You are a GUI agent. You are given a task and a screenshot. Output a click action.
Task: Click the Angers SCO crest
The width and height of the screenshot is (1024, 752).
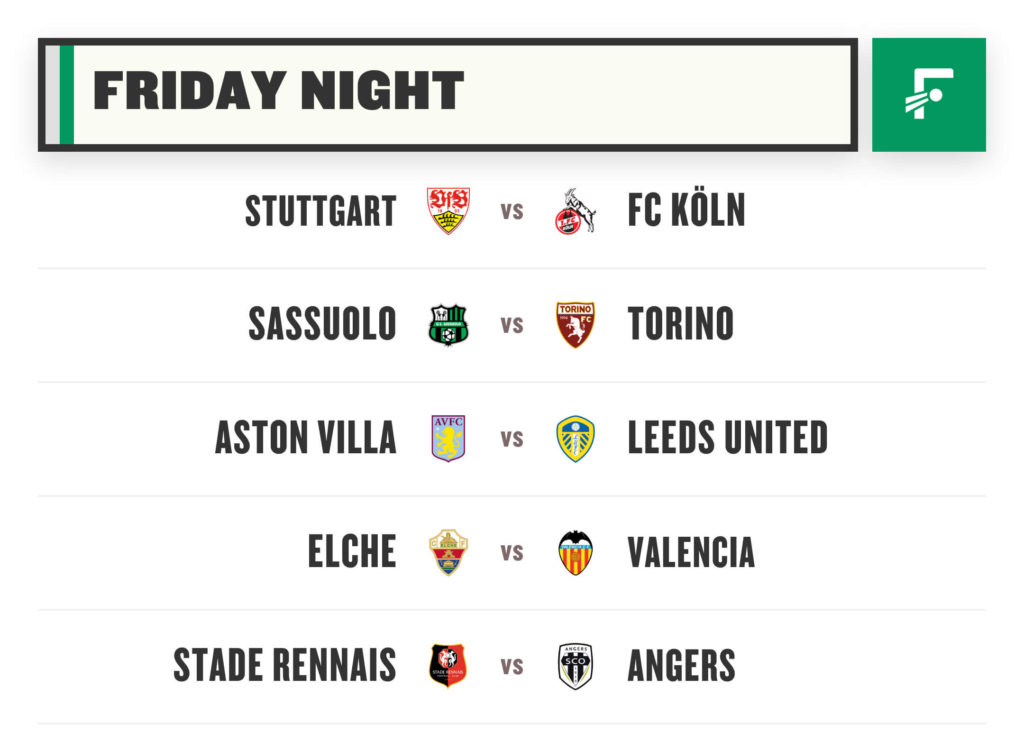coord(575,666)
